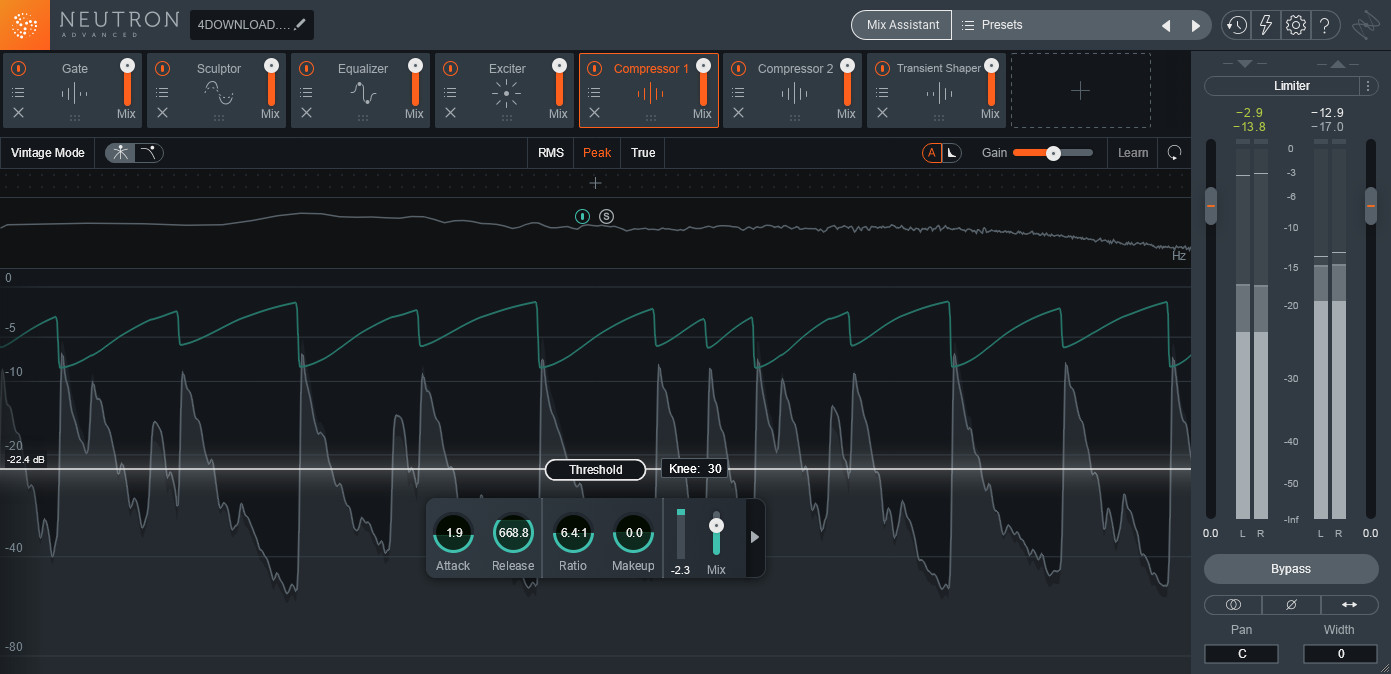Toggle the Gate module power button
This screenshot has height=674, width=1391.
tap(18, 69)
